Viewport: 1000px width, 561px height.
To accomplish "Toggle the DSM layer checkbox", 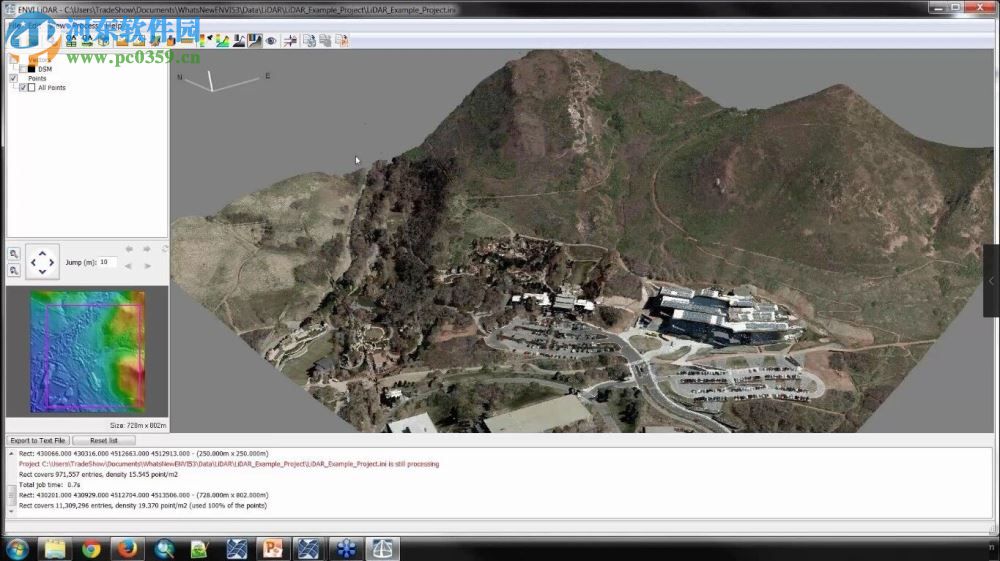I will (x=23, y=69).
